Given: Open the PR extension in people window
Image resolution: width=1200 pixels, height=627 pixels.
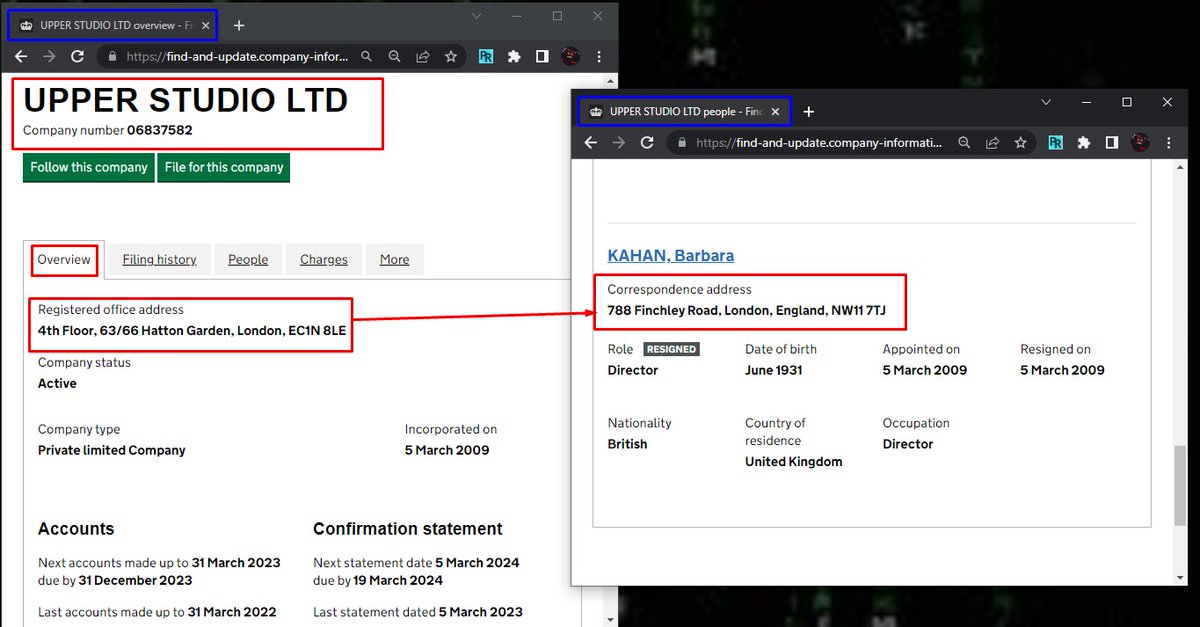Looking at the screenshot, I should tap(1055, 143).
